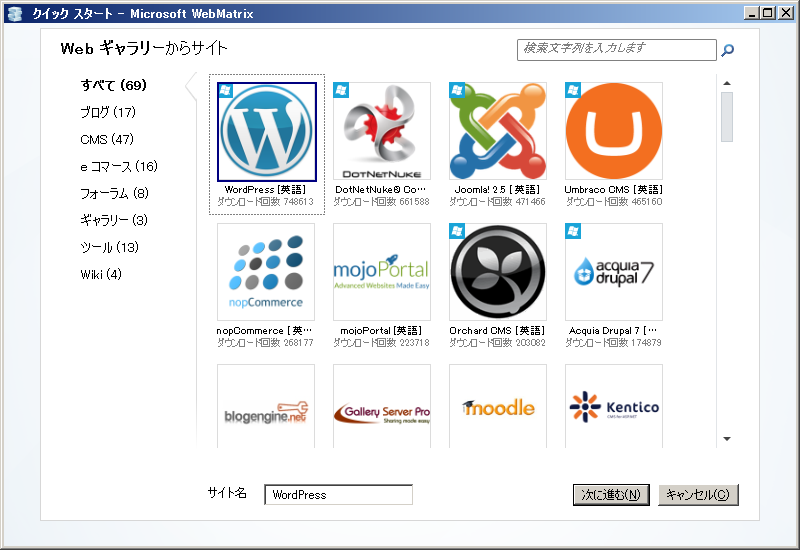The height and width of the screenshot is (550, 800).
Task: Select the mojoPortal logo tile
Action: (382, 272)
